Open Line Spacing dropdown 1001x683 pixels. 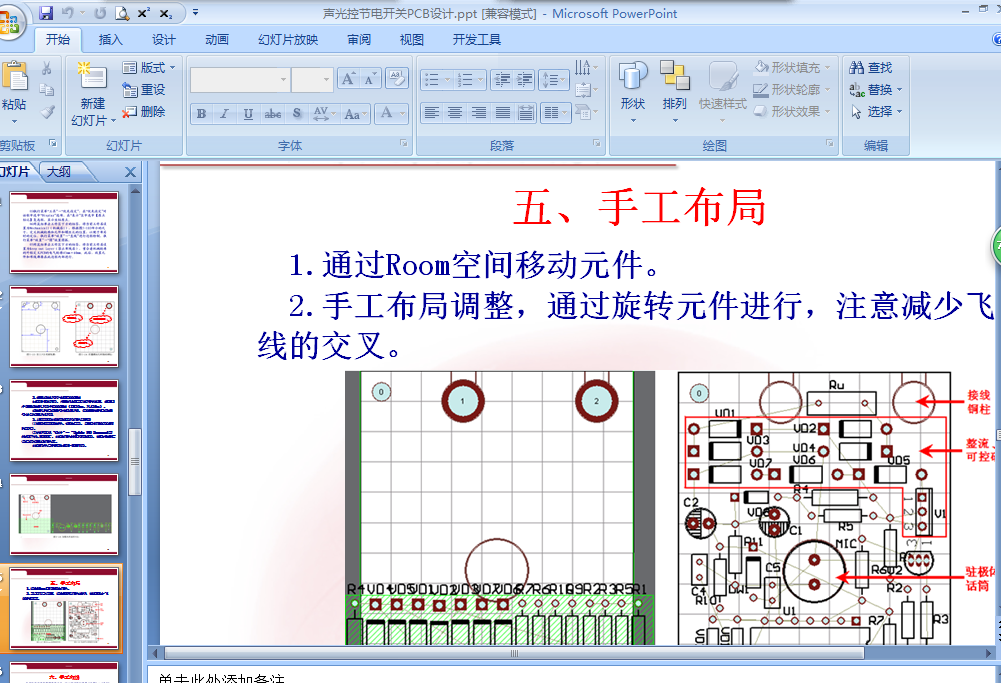click(553, 80)
